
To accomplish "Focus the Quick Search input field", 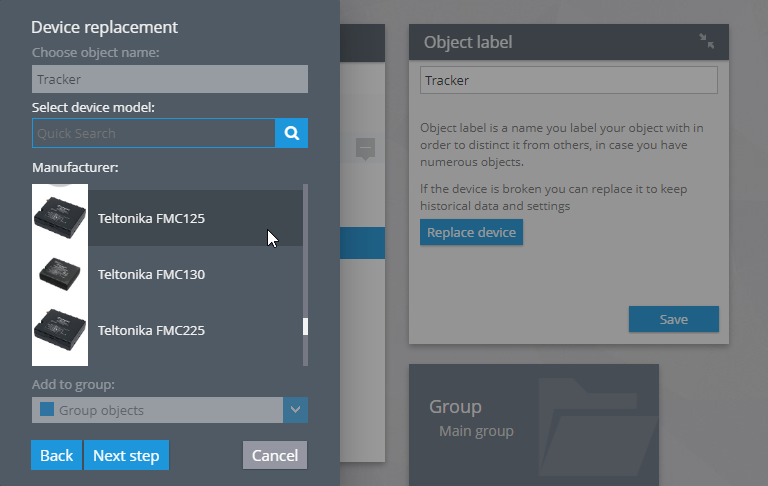I will [x=153, y=133].
